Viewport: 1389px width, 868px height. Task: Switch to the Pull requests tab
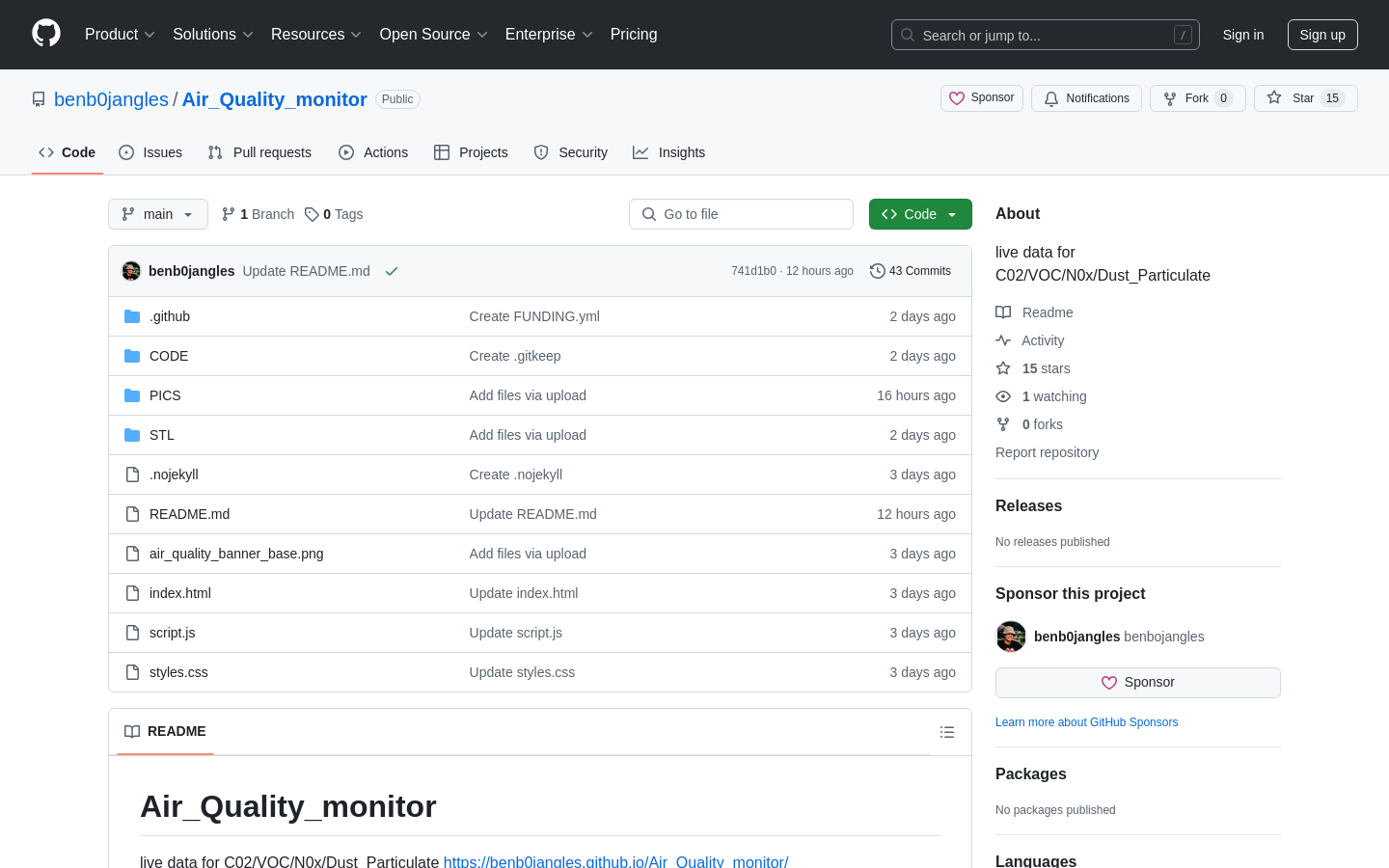pyautogui.click(x=259, y=152)
